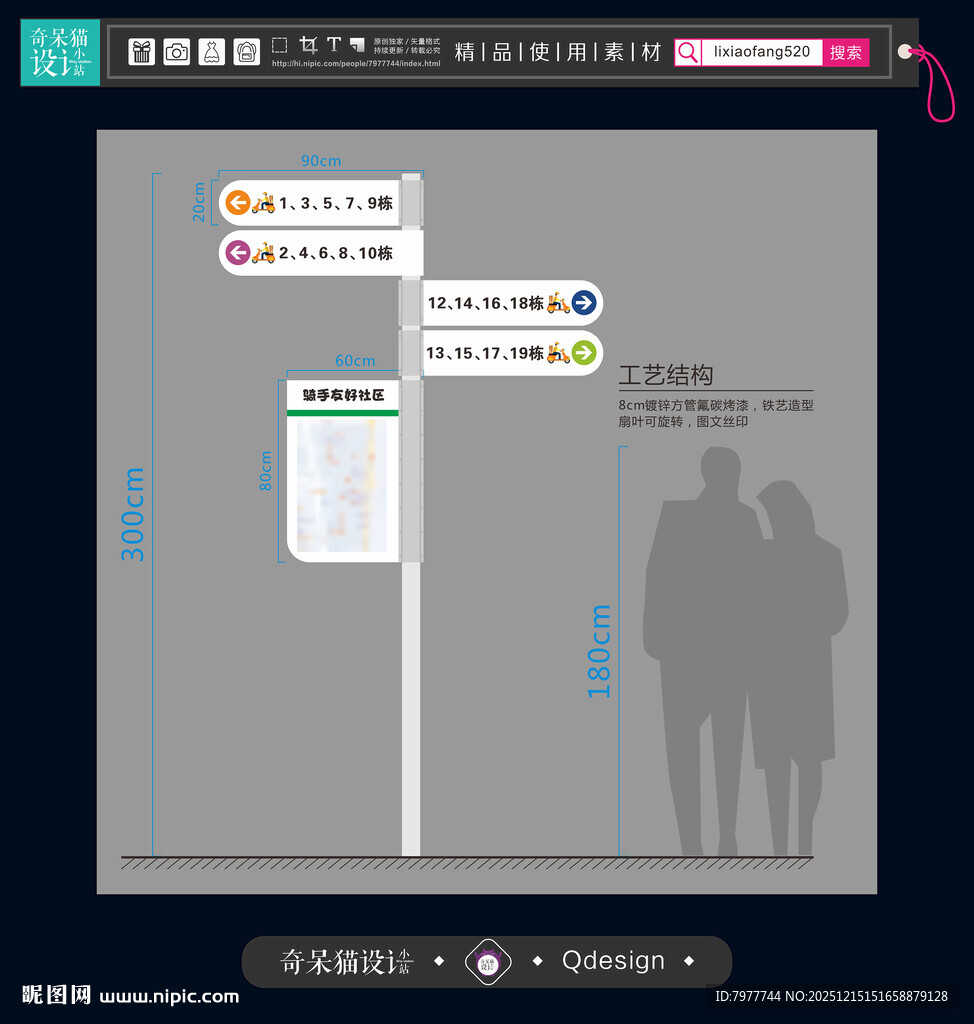This screenshot has width=974, height=1024.
Task: Select the dashed marquee selection icon
Action: click(279, 46)
